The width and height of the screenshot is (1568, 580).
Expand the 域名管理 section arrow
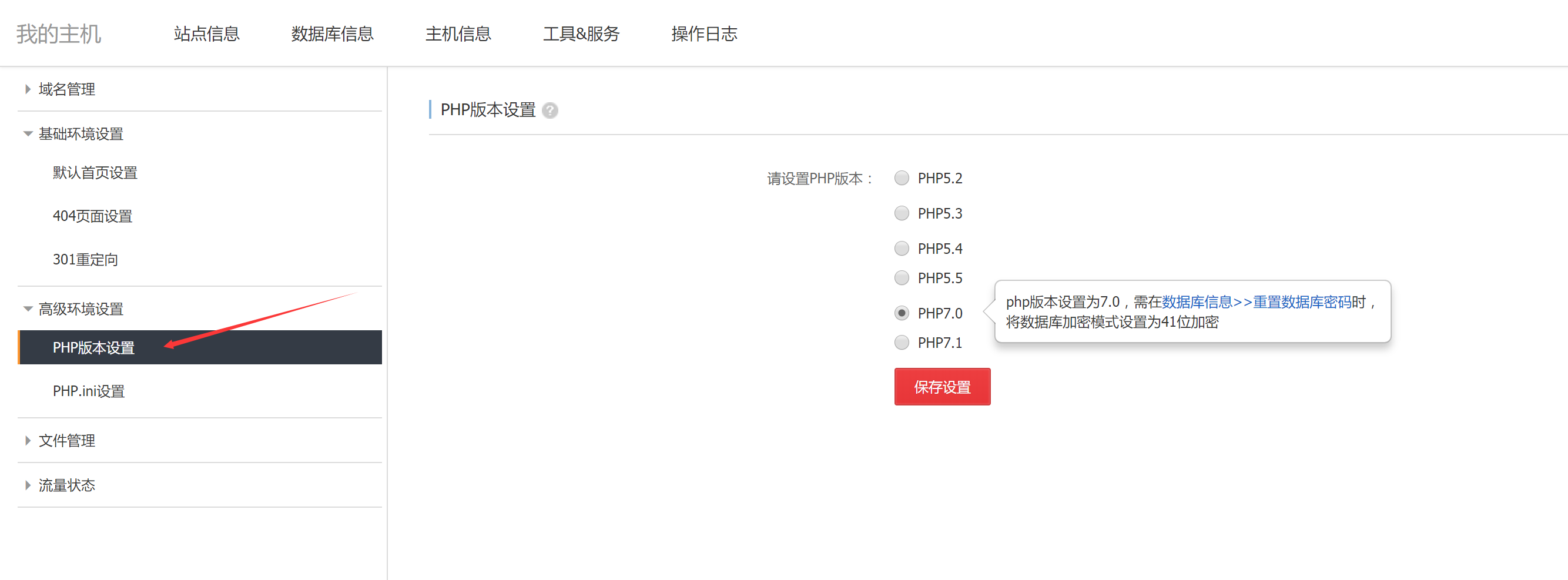tap(28, 89)
